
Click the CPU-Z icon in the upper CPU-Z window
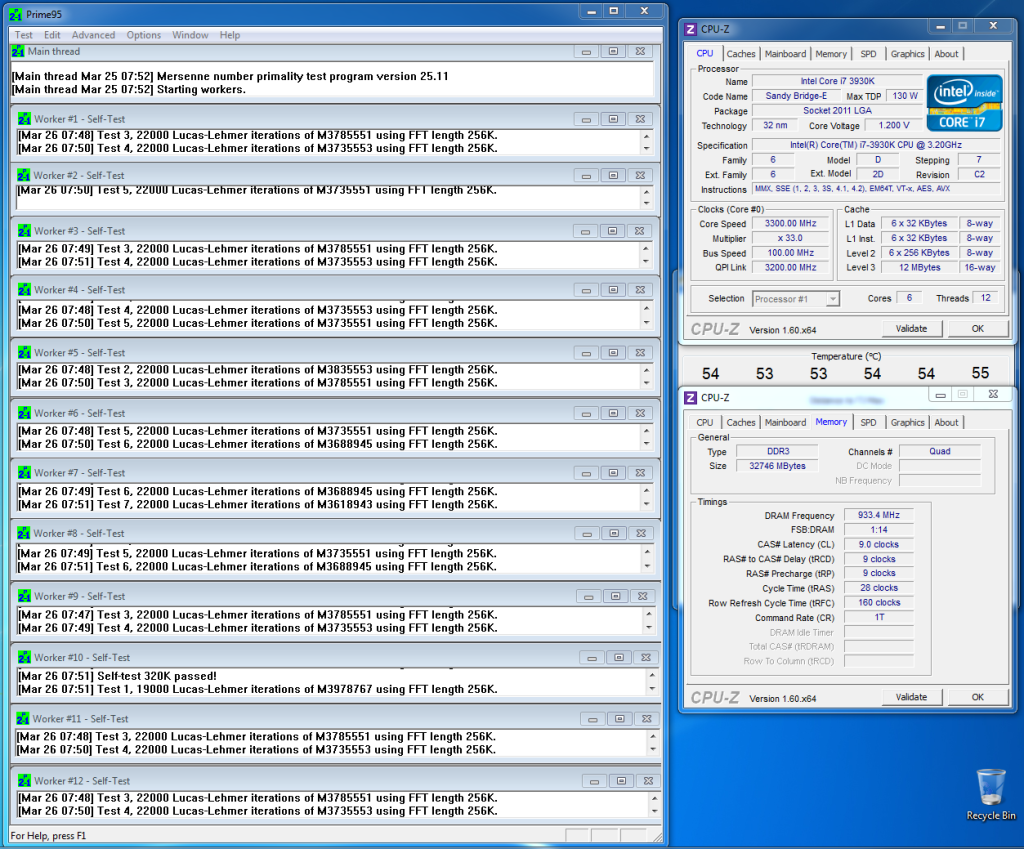[x=690, y=29]
